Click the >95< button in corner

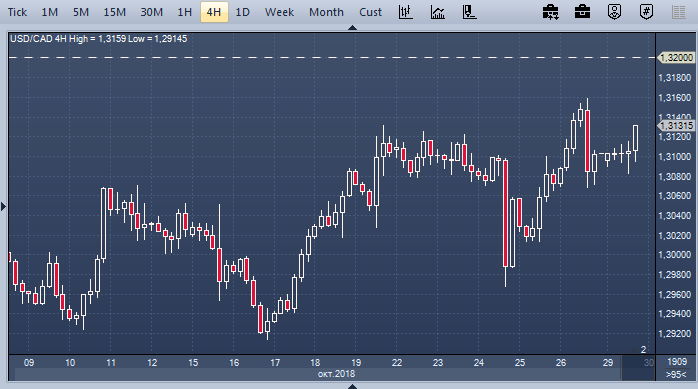click(x=676, y=375)
